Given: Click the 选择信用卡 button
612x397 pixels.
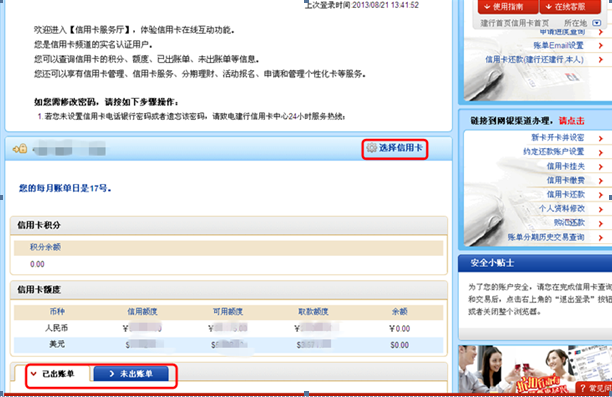Looking at the screenshot, I should click(395, 148).
